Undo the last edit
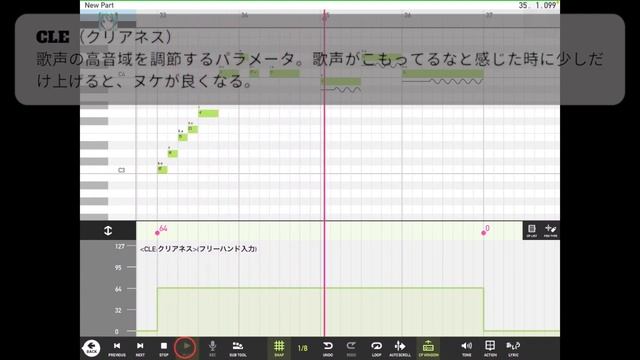 pos(328,349)
